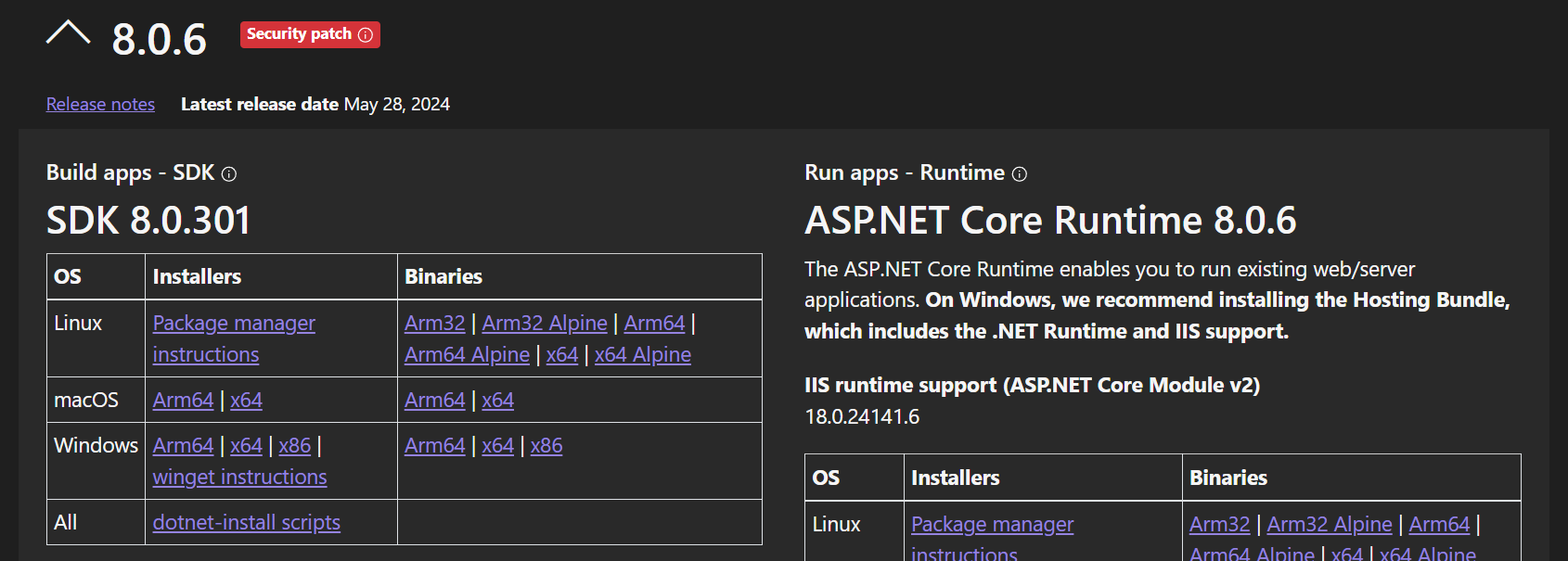The height and width of the screenshot is (561, 1568).
Task: Download SDK Linux x64 Alpine binary
Action: pyautogui.click(x=643, y=354)
